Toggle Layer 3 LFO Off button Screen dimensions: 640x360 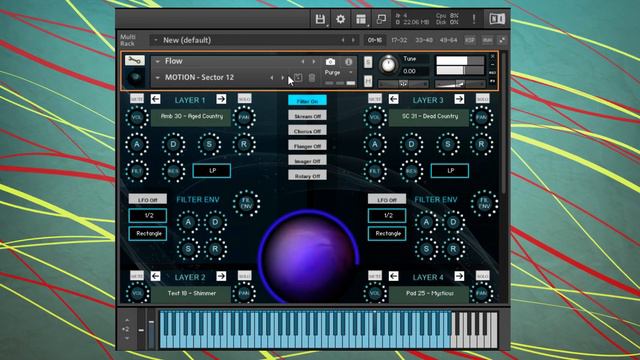387,199
